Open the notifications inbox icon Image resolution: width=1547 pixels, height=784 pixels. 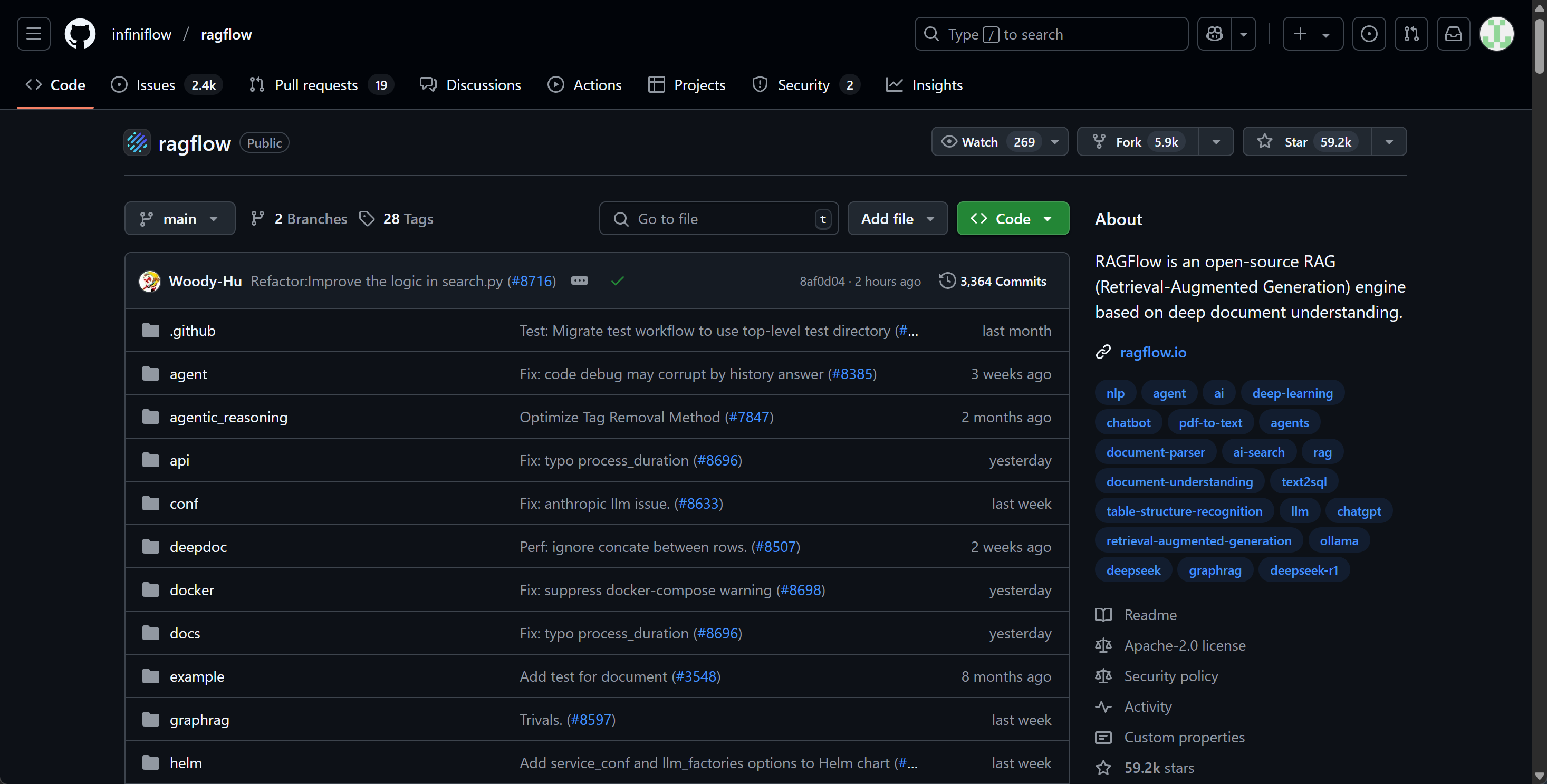coord(1453,34)
